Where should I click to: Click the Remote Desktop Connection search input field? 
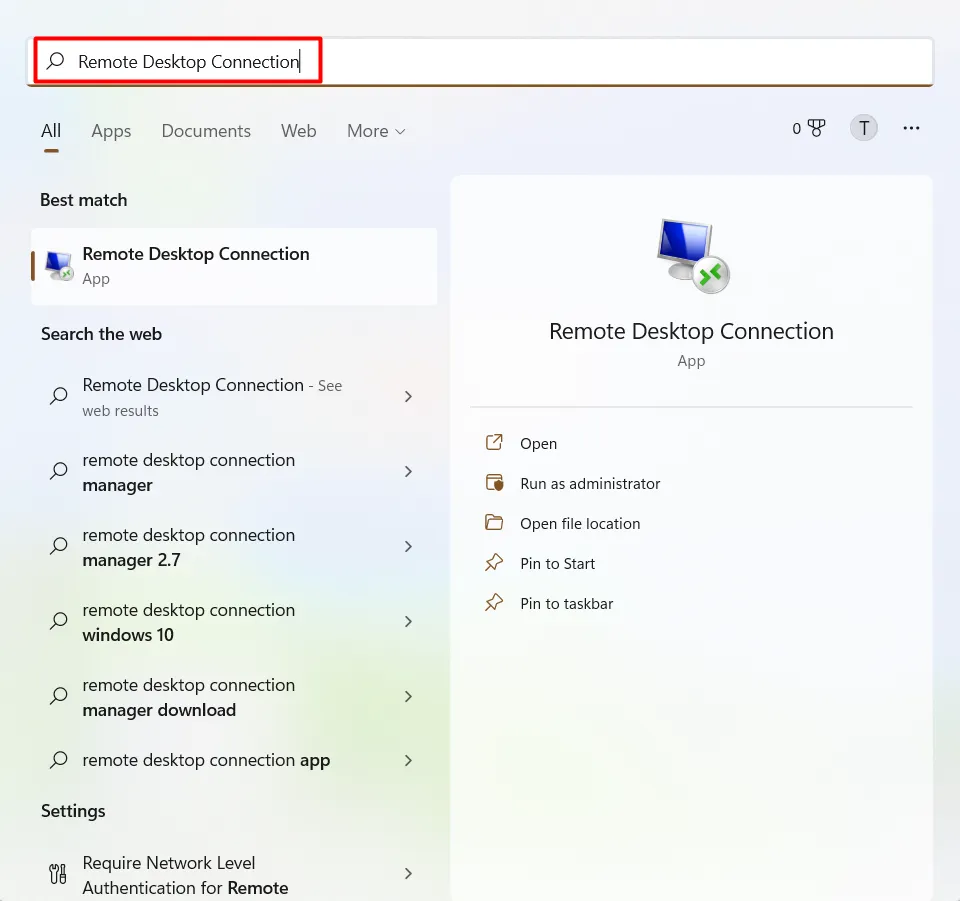[x=480, y=61]
